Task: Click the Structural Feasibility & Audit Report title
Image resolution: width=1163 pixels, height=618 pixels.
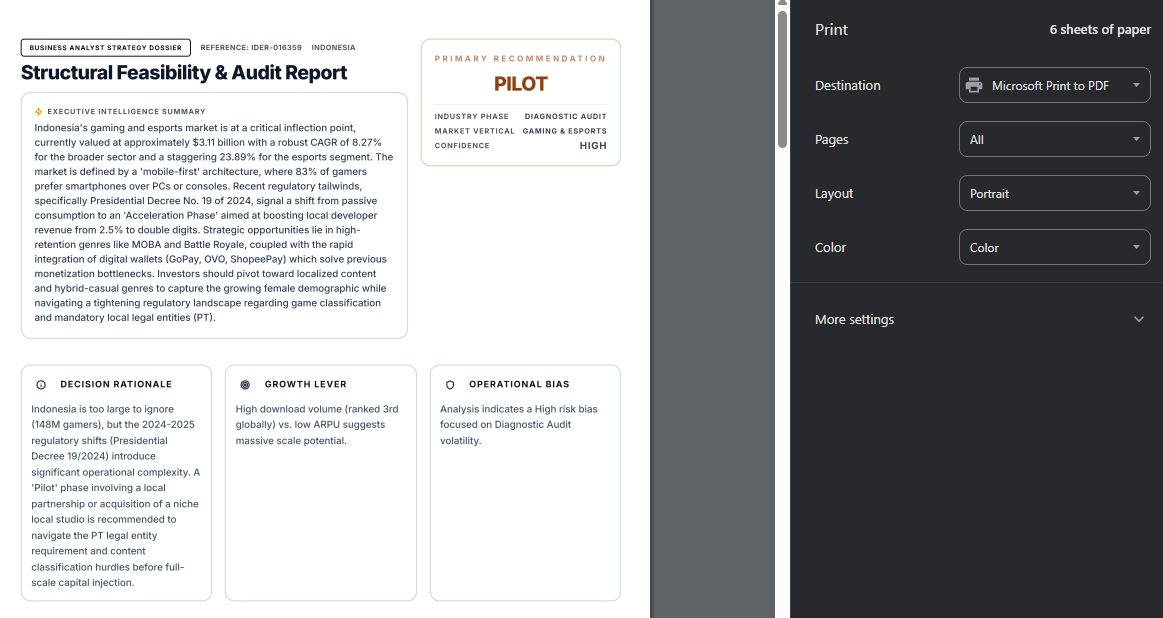Action: click(x=184, y=72)
